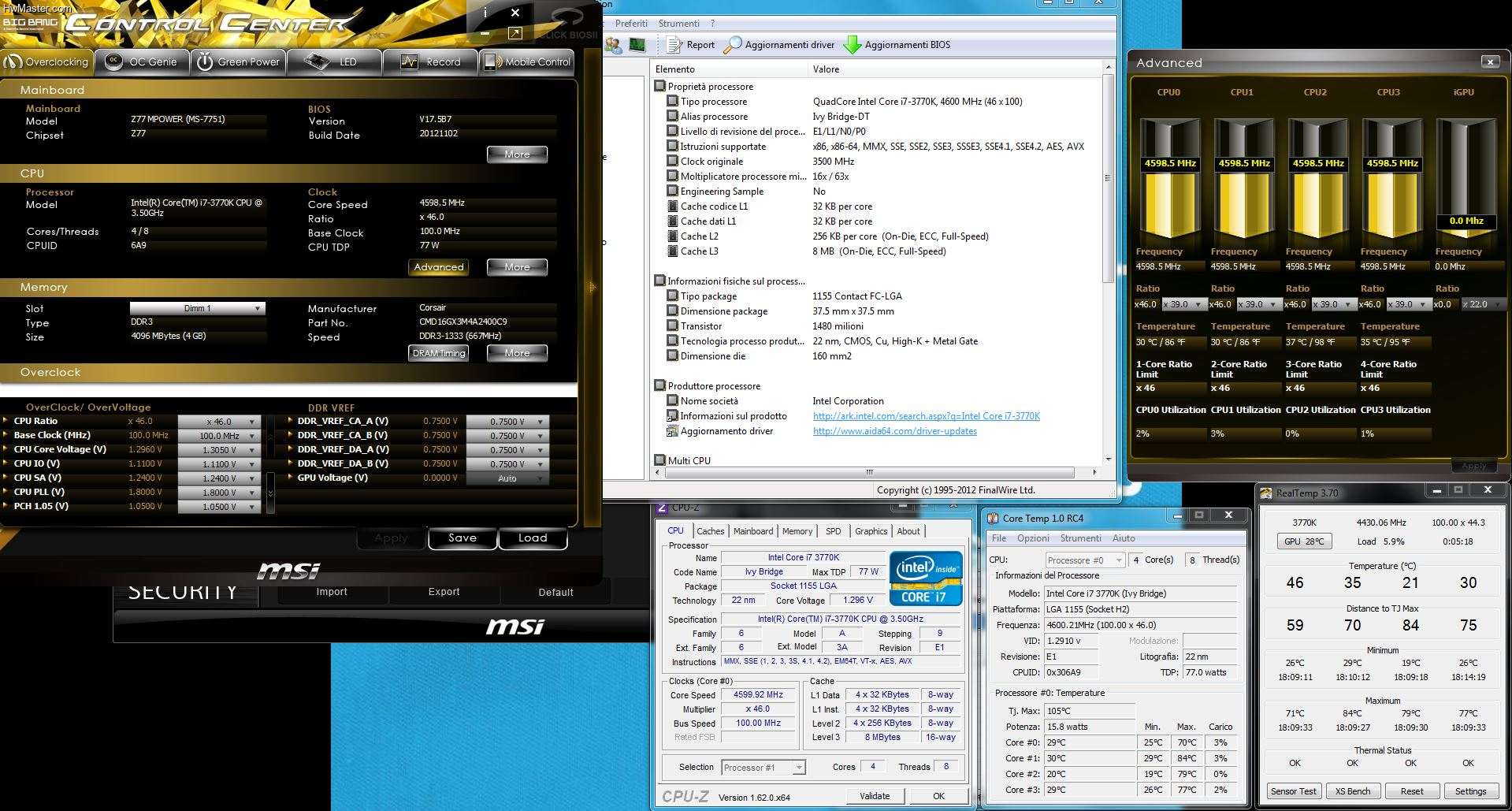This screenshot has height=811, width=1512.
Task: Switch to the OC Genie tab
Action: 143,61
